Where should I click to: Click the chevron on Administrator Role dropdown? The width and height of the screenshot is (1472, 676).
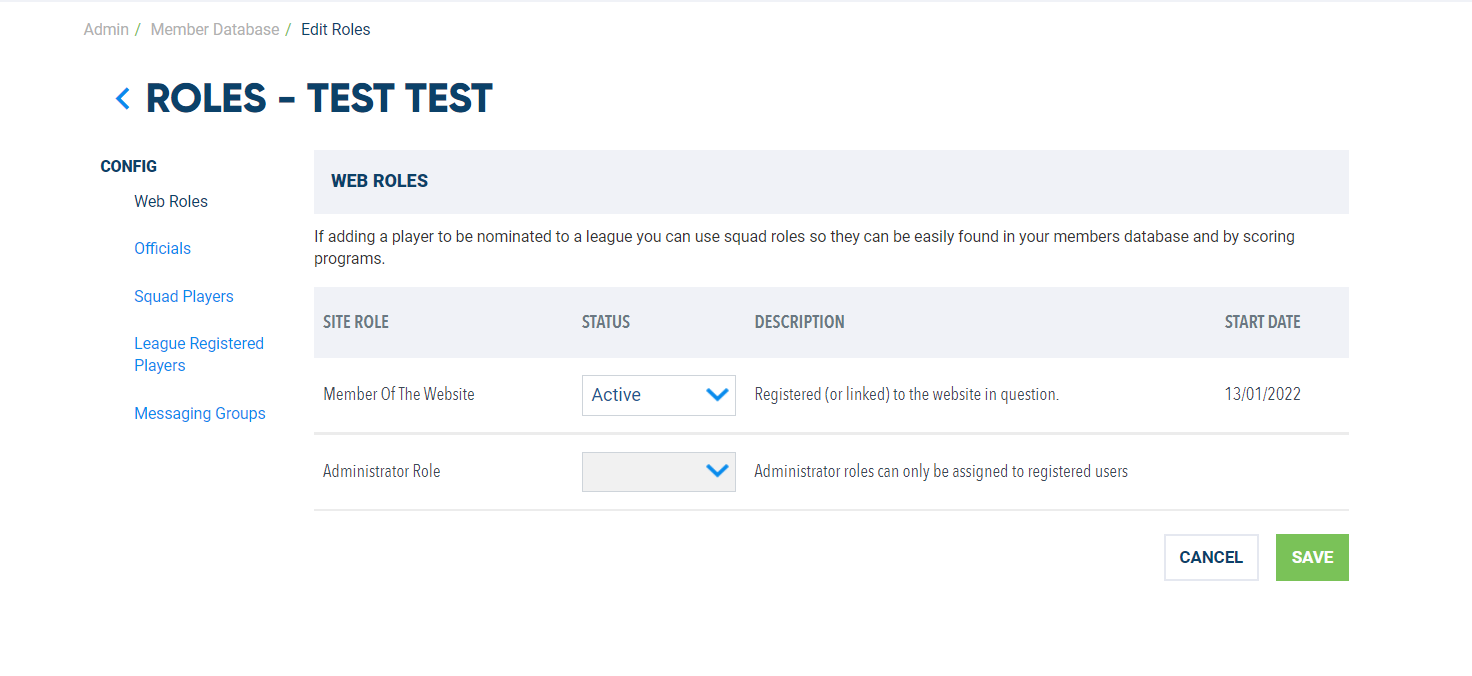[x=717, y=471]
